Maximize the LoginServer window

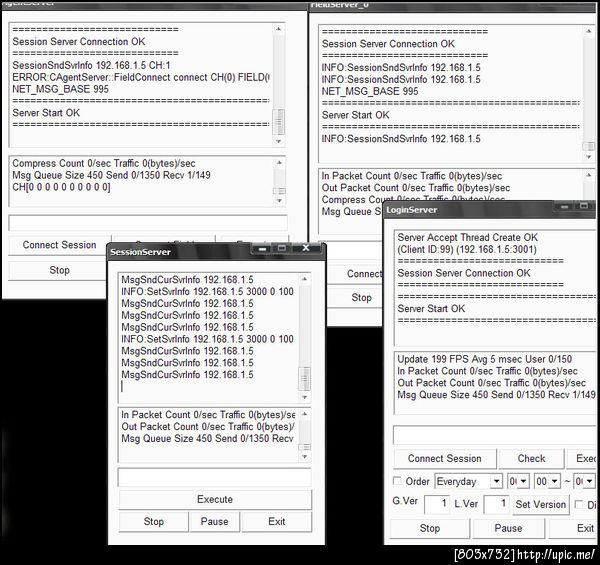click(x=584, y=206)
